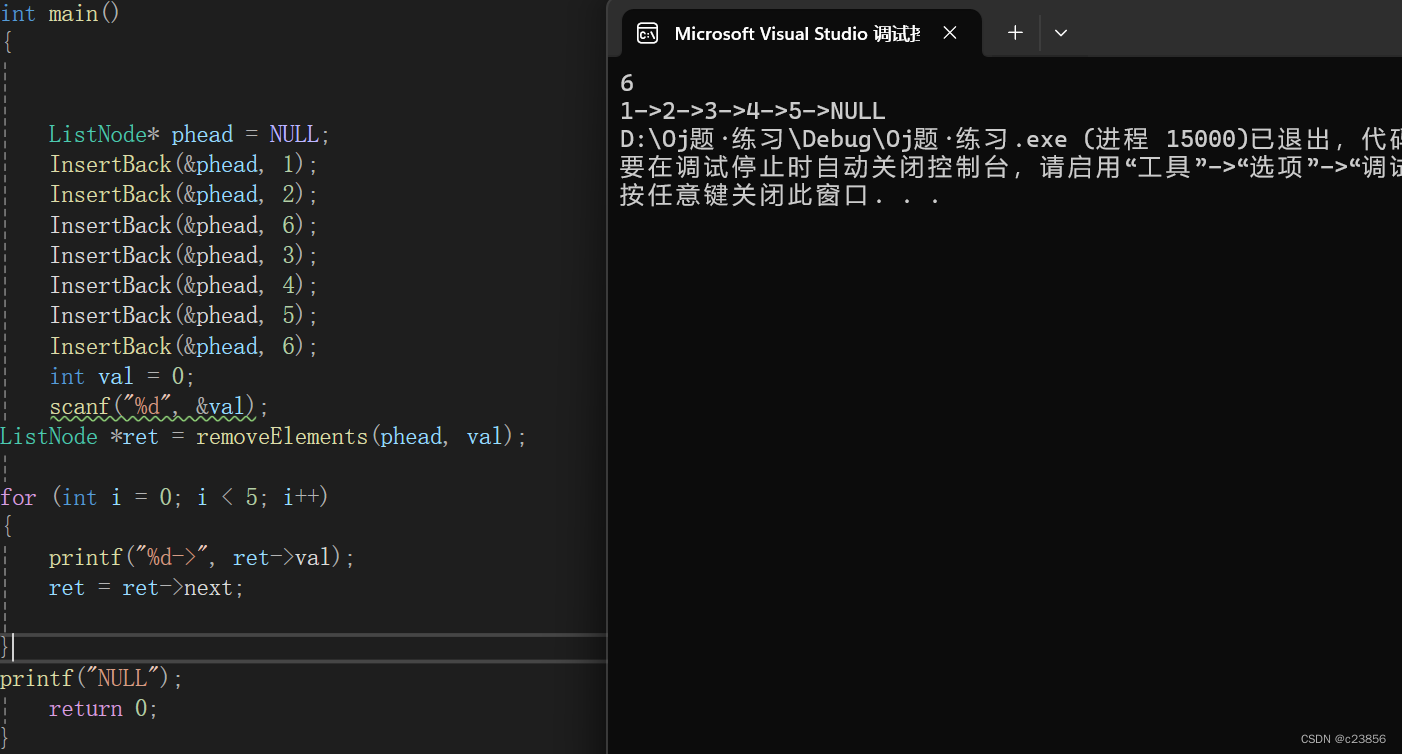Click the console input line showing 6
Viewport: 1402px width, 754px height.
click(627, 83)
